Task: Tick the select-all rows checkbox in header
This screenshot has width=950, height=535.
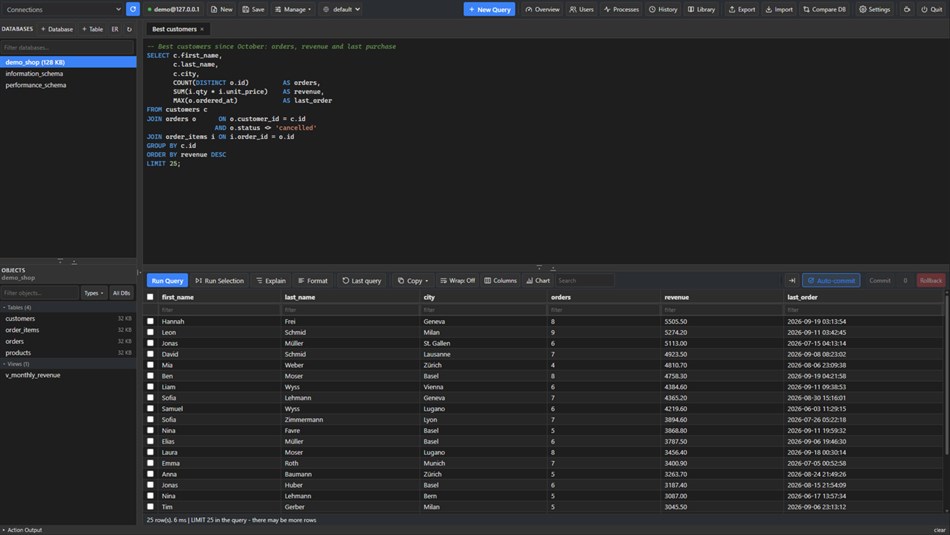Action: point(150,297)
